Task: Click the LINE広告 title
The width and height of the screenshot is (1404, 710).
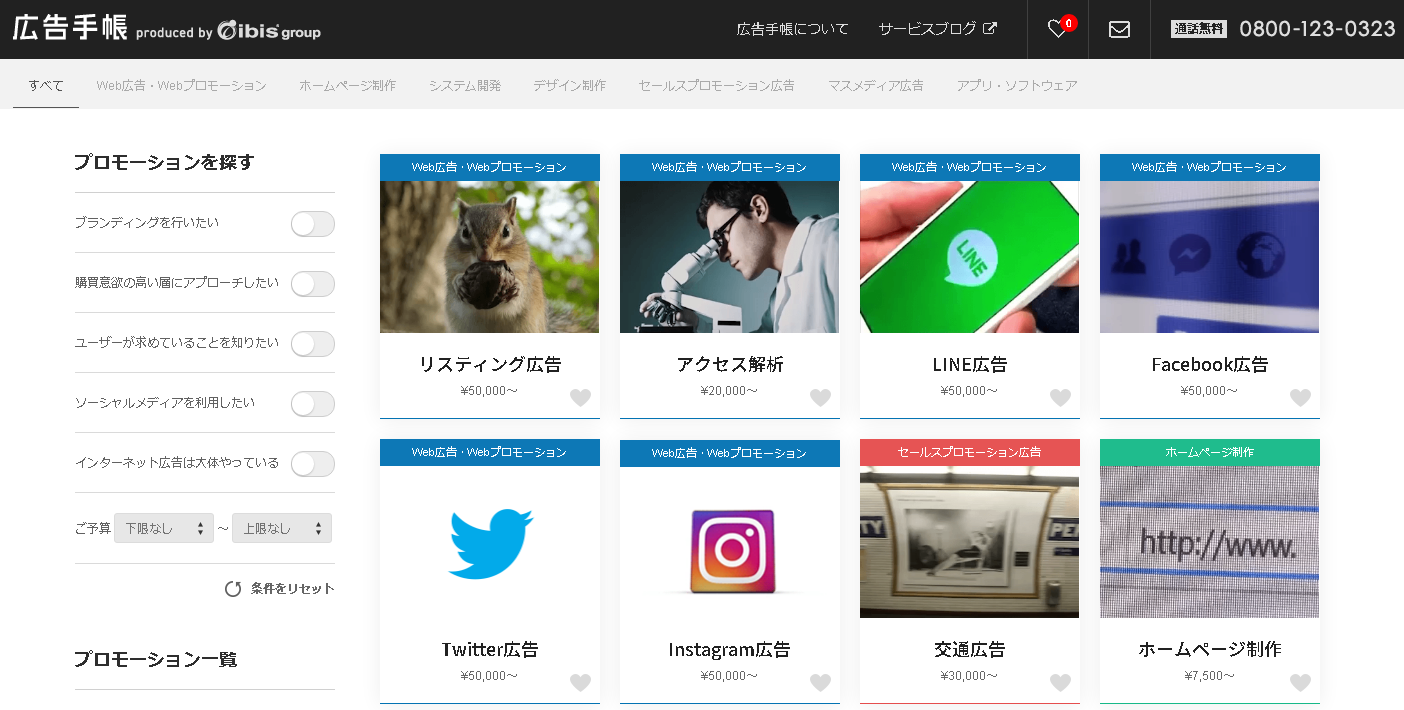Action: coord(970,364)
